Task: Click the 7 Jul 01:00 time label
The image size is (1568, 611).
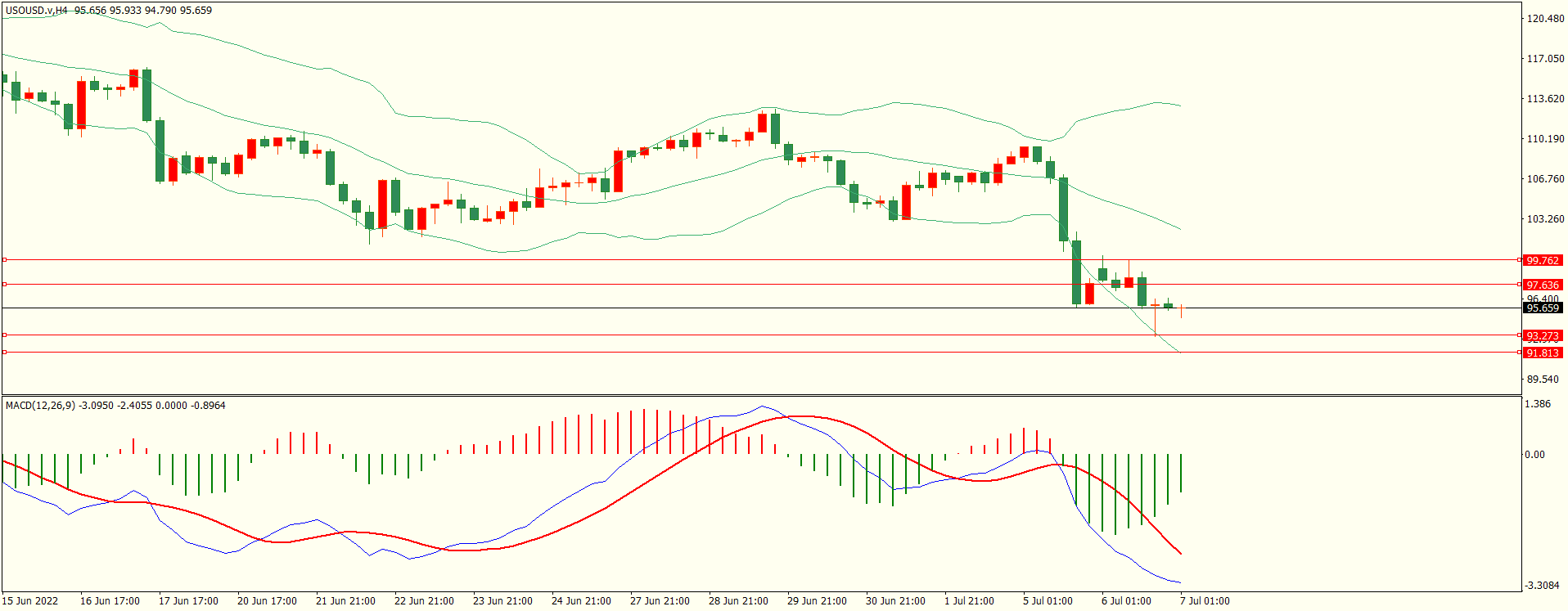Action: (1205, 601)
